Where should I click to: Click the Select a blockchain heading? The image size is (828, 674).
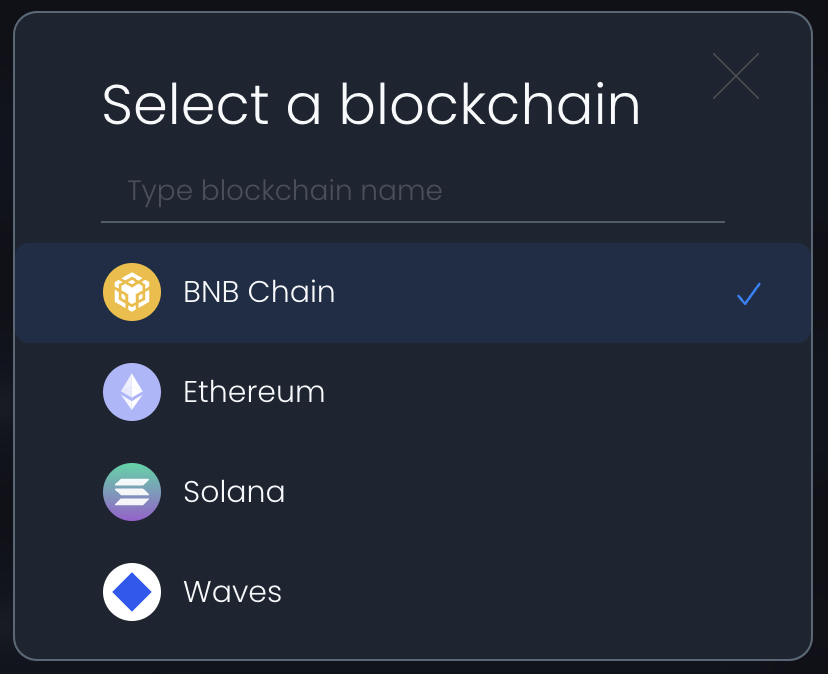coord(371,104)
